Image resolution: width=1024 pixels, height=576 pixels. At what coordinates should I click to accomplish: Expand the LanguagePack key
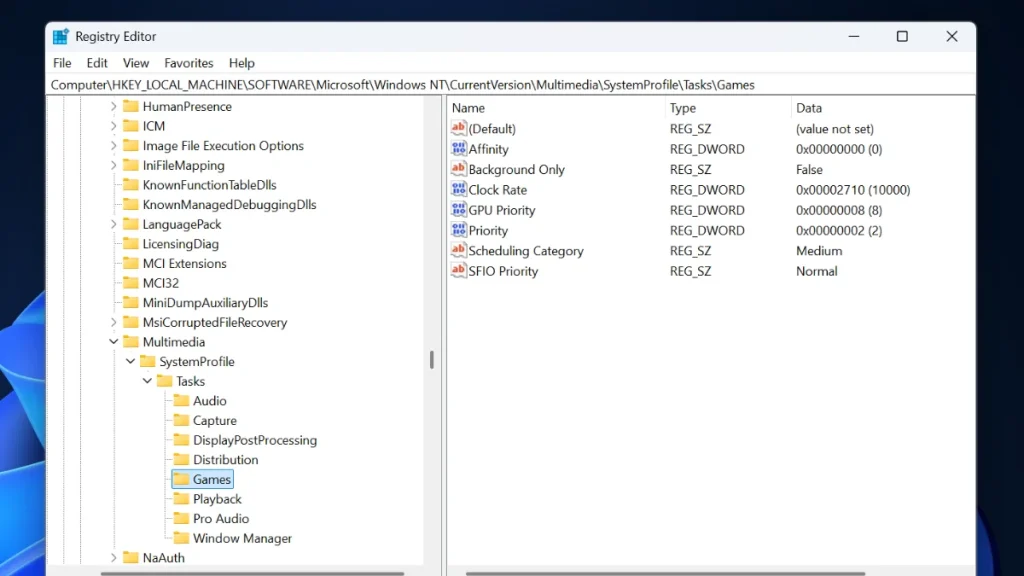pyautogui.click(x=113, y=224)
